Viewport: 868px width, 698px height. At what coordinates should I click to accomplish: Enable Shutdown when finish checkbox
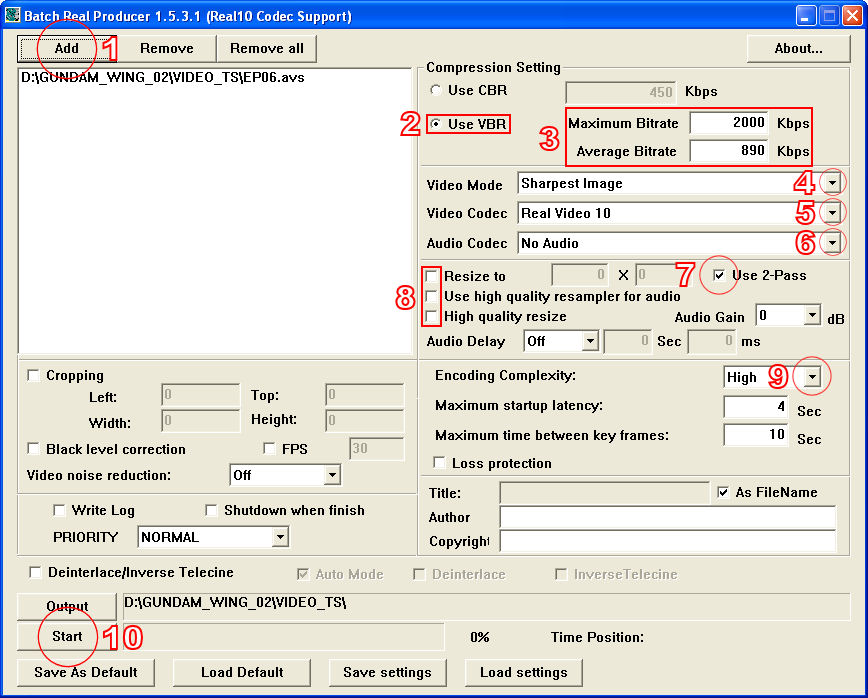(x=211, y=510)
